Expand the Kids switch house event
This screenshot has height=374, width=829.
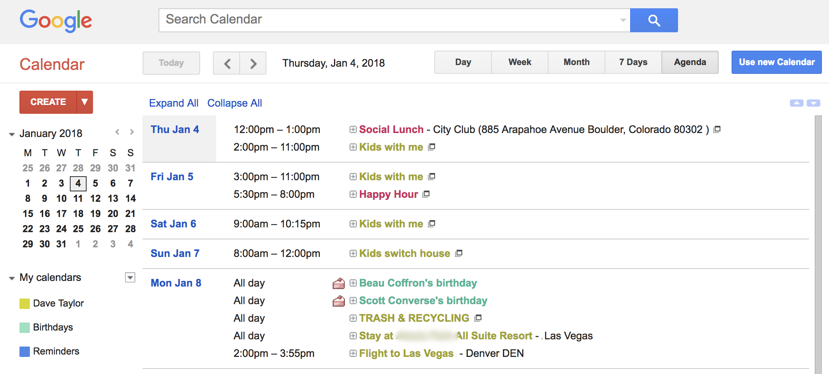click(353, 253)
